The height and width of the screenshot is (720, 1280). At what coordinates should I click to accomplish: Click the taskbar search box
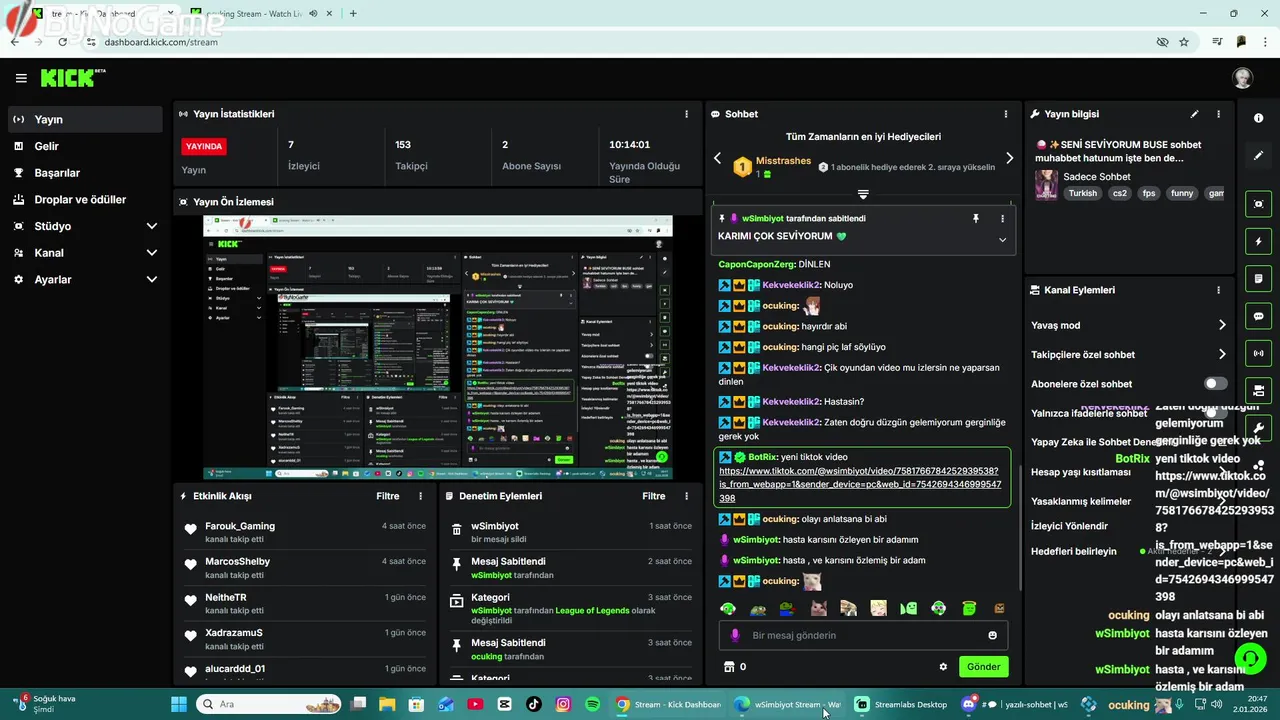(270, 704)
